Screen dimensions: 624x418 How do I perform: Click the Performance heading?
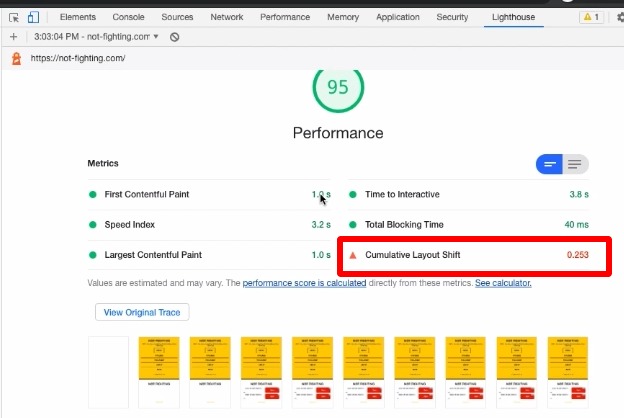click(338, 133)
